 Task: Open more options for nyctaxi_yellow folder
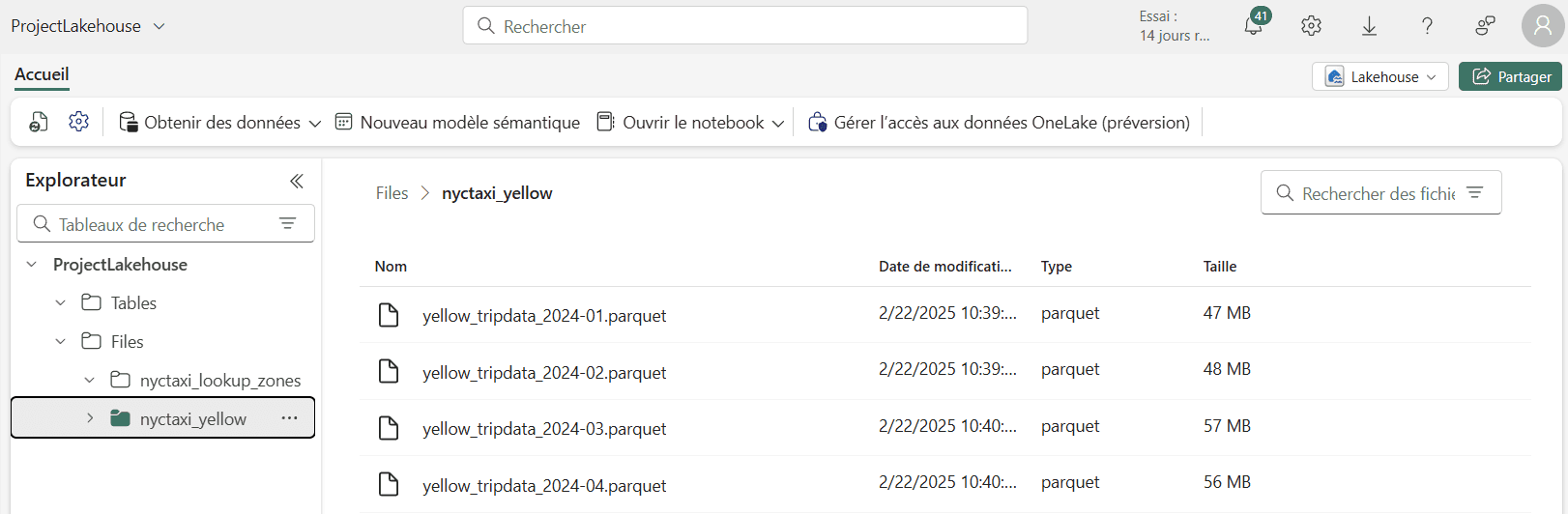pyautogui.click(x=289, y=418)
